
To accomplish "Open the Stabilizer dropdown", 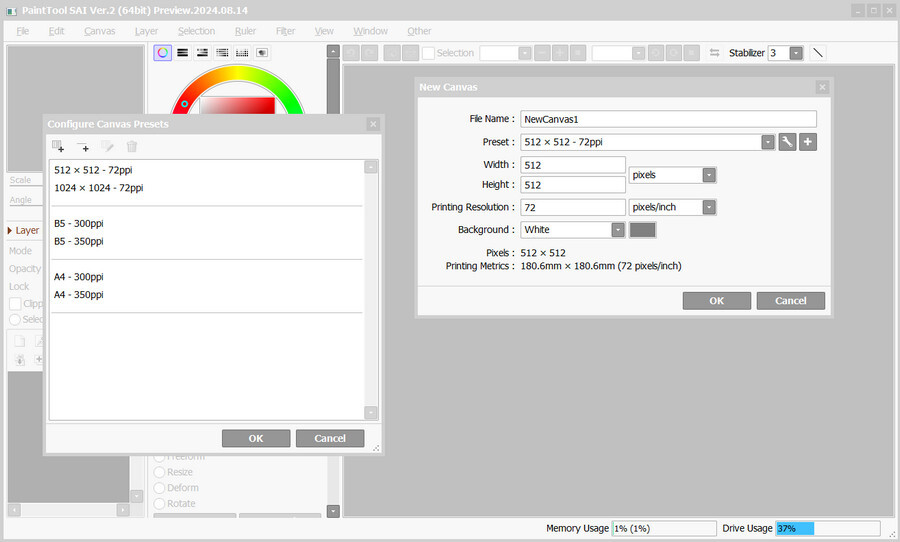I will point(796,53).
